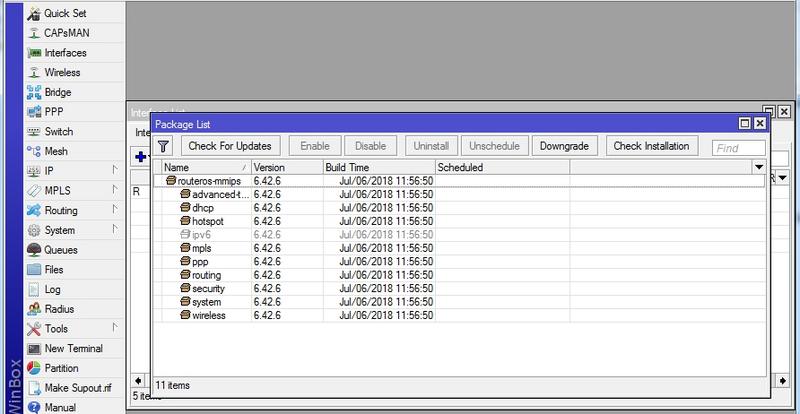Select the disabled ipv6 package icon
800x414 pixels.
click(x=185, y=235)
